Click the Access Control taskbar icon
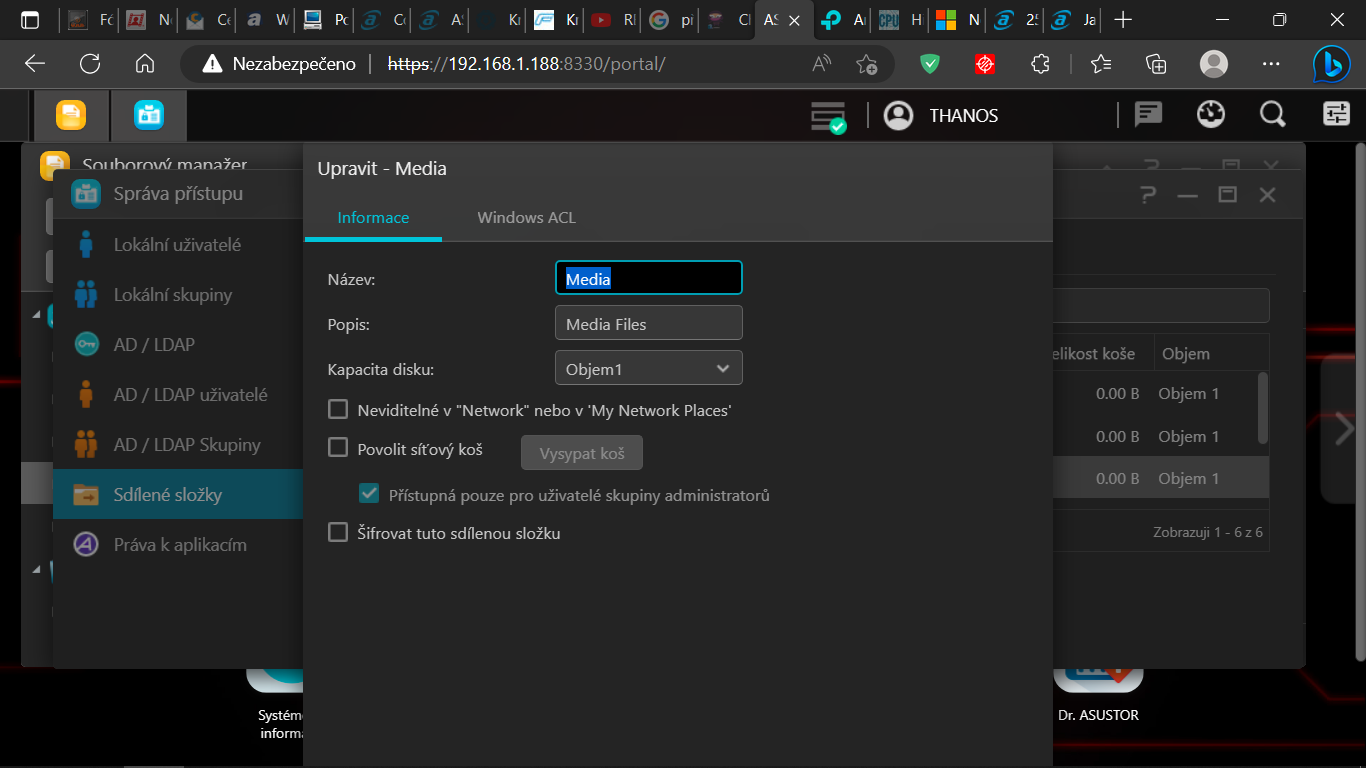Screen dimensions: 1366x768 tap(149, 116)
